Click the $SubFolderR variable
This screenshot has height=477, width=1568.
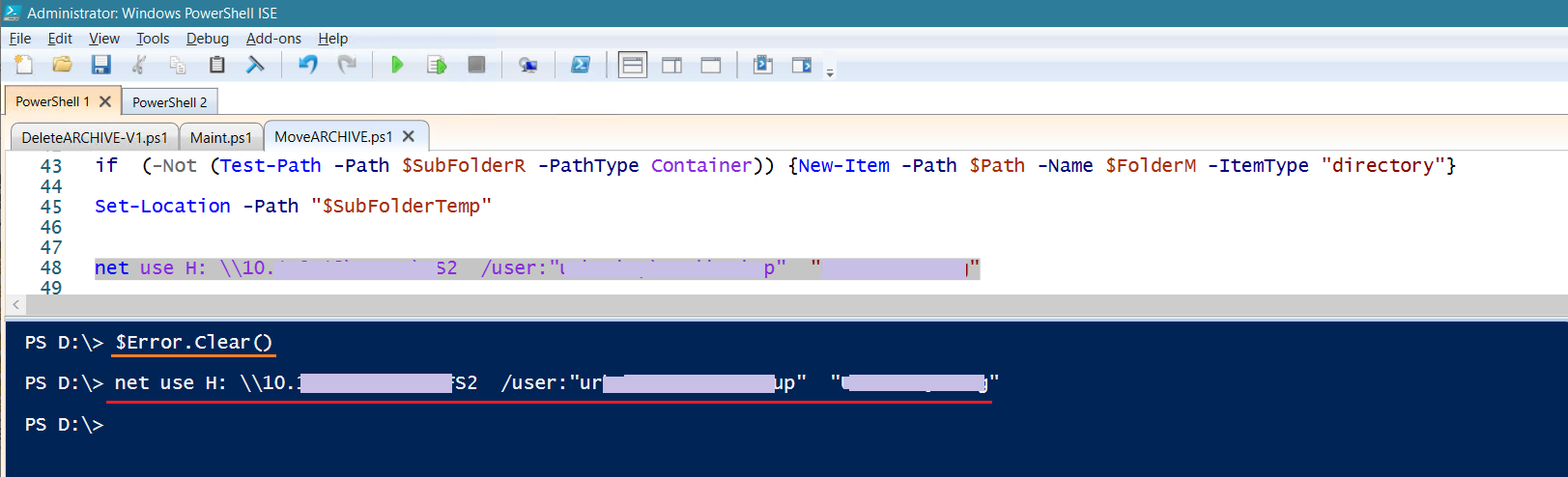(464, 165)
